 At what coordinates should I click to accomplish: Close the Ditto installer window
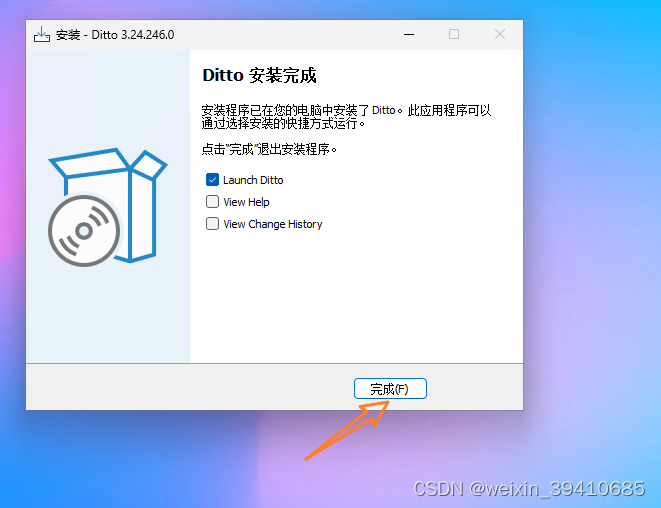pos(500,34)
